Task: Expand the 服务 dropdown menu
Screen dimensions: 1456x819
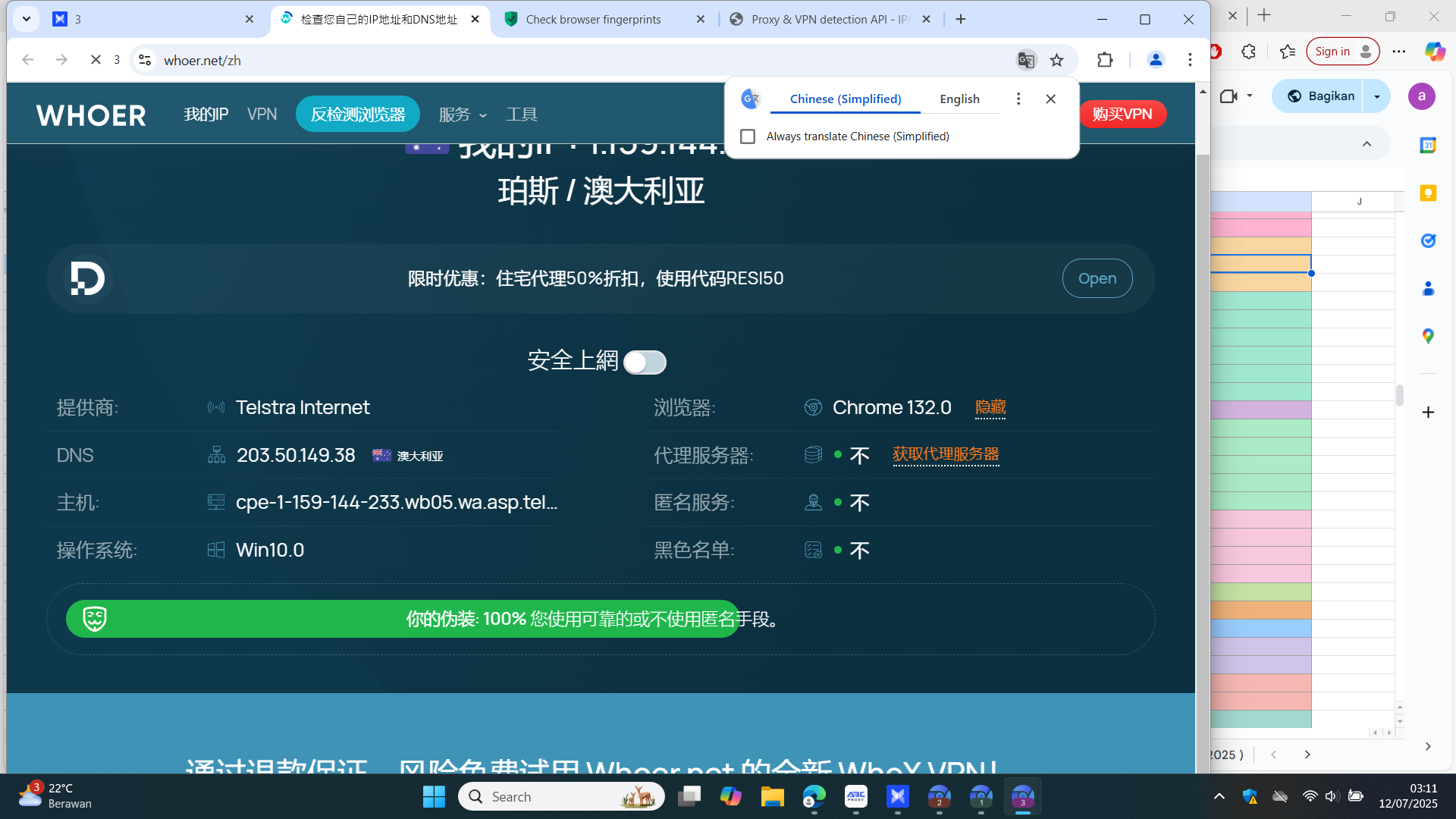Action: [463, 115]
